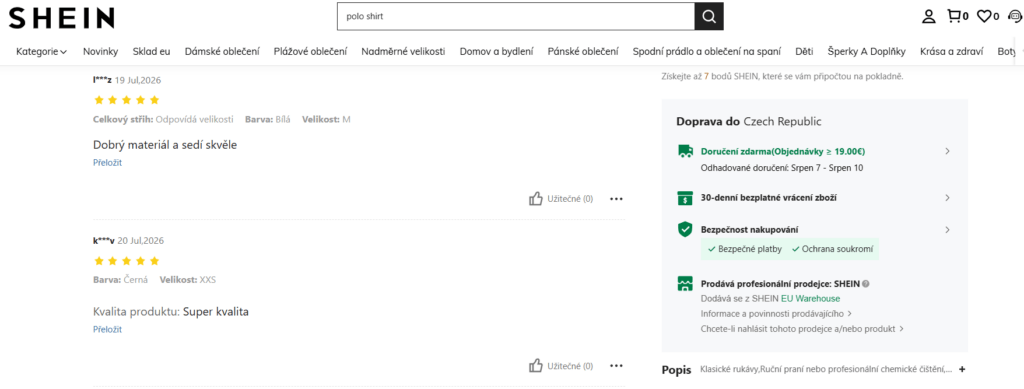This screenshot has height=389, width=1024.
Task: Open Domov a bydlení menu item
Action: (496, 52)
